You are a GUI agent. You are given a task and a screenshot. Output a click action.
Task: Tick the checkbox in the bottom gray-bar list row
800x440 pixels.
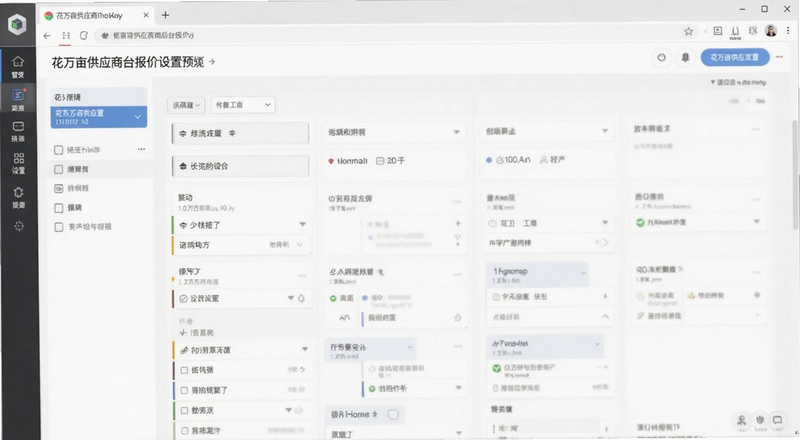[184, 431]
